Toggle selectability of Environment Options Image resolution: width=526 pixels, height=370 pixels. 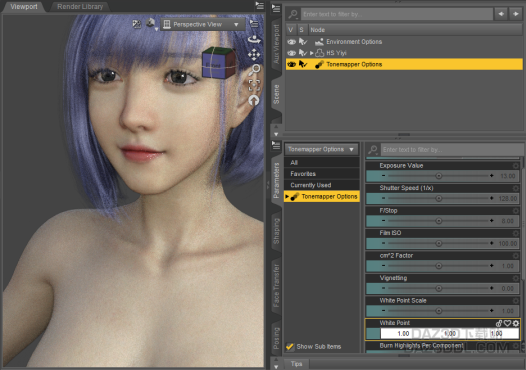click(x=303, y=42)
